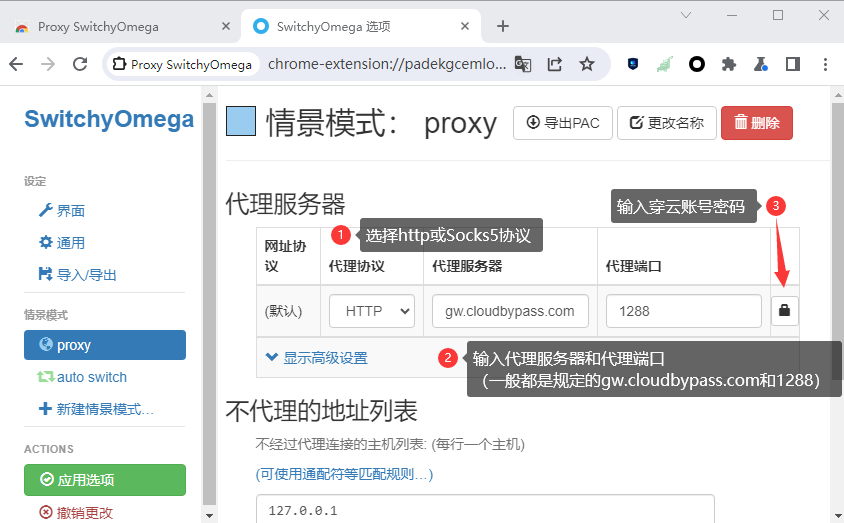The width and height of the screenshot is (844, 523).
Task: Click 撤销更改 revert changes
Action: 76,512
